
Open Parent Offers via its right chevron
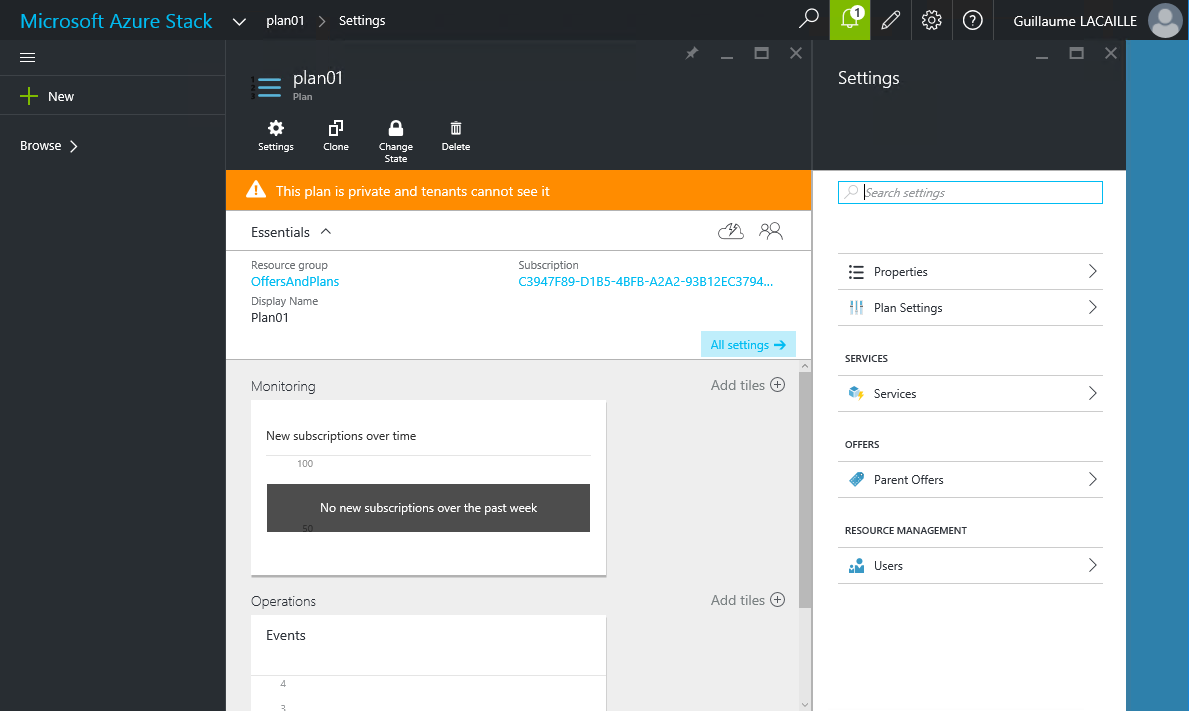(x=1093, y=479)
